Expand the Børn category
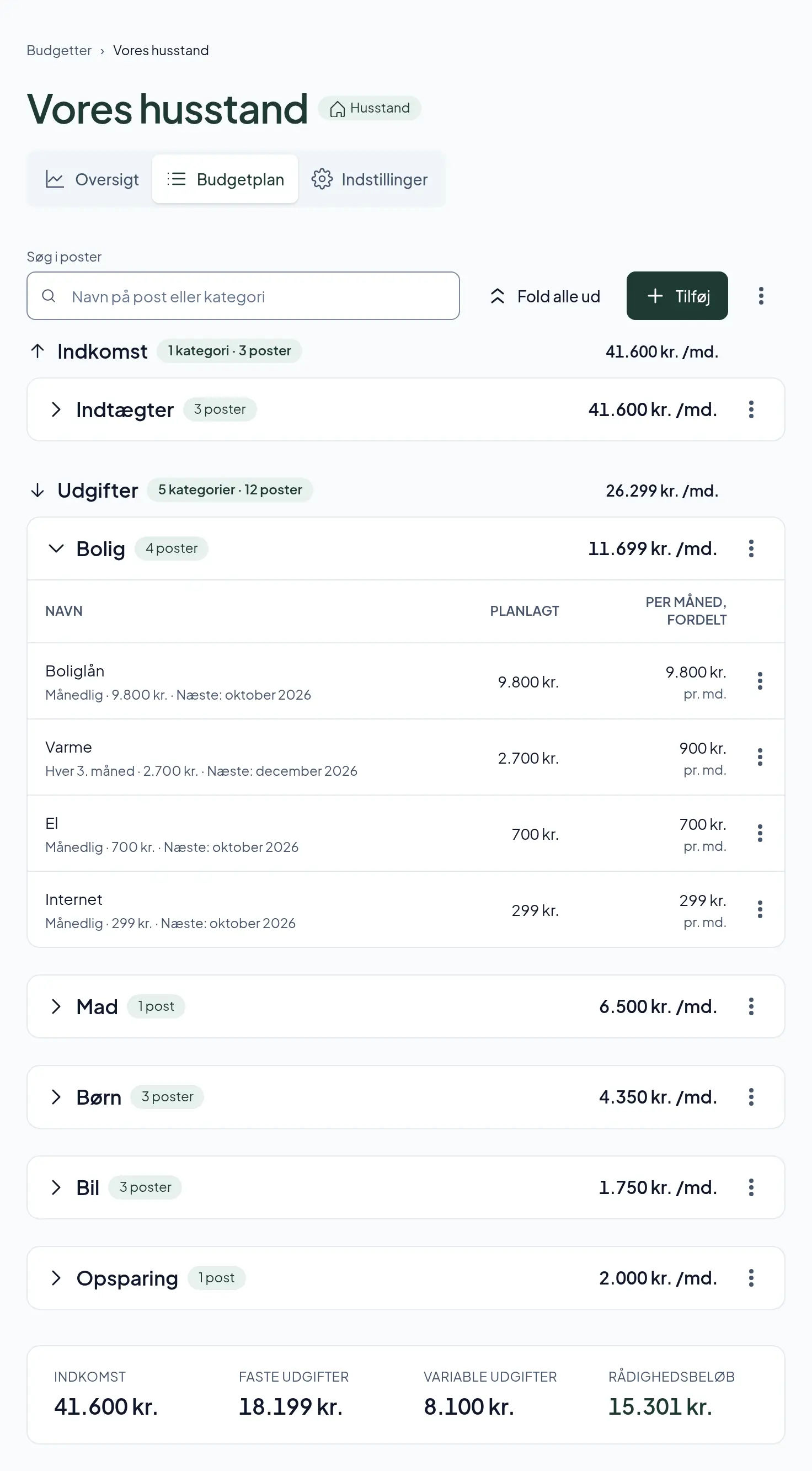 click(56, 1097)
